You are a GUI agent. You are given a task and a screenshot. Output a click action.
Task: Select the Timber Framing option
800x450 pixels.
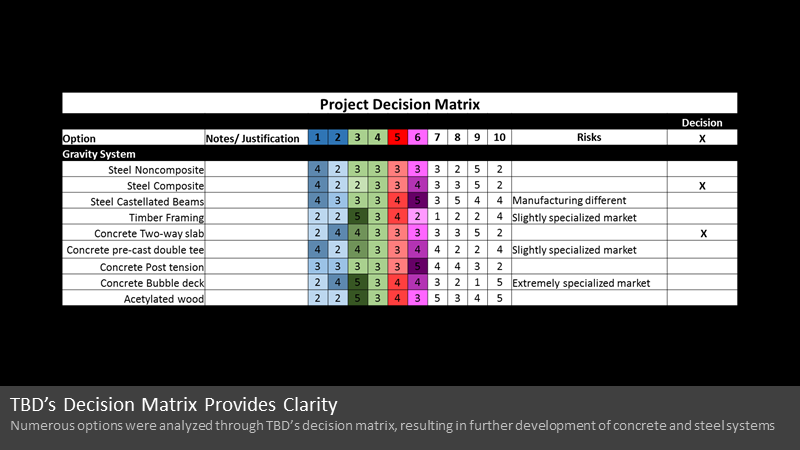click(166, 218)
